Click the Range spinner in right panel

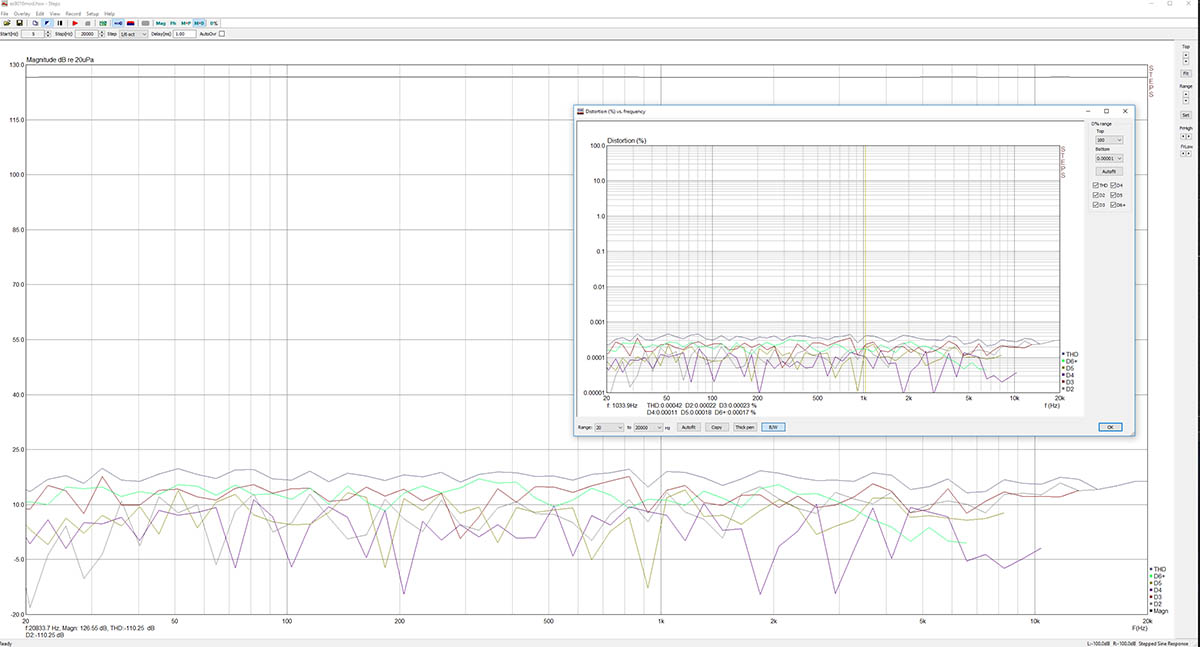click(x=1186, y=98)
